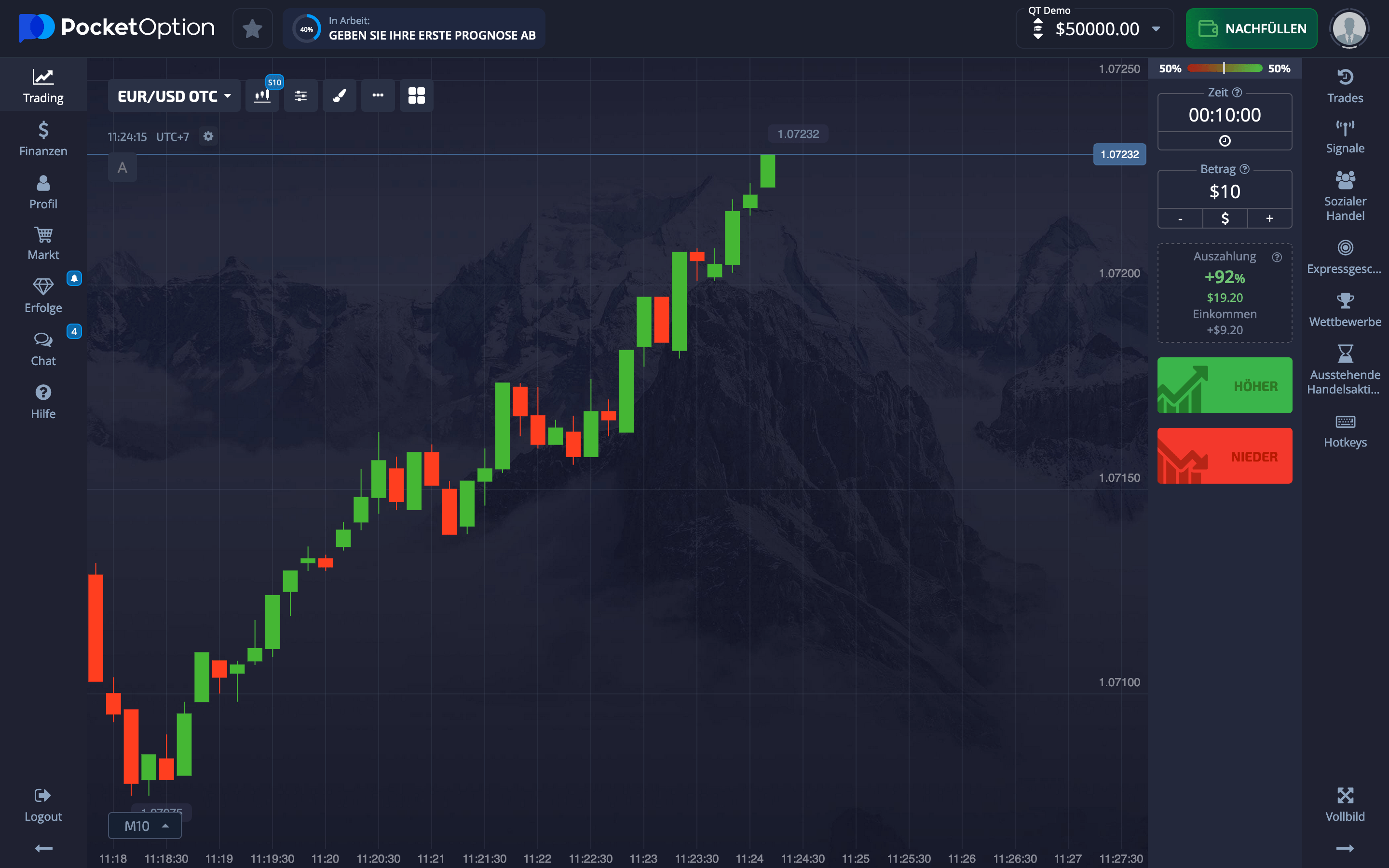Open the Finanzen sidebar menu

[43, 139]
